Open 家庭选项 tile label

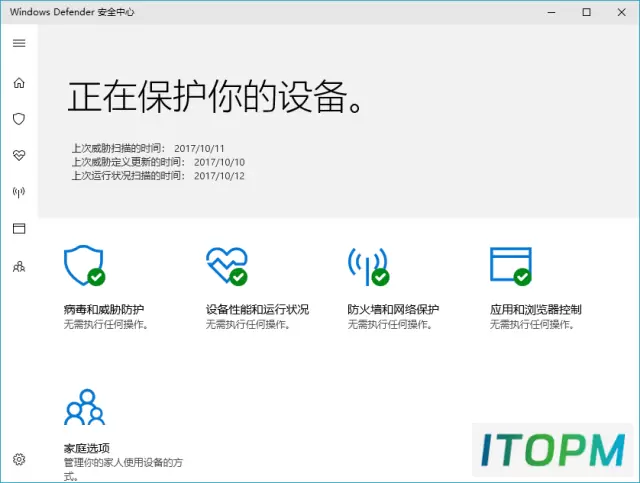(x=87, y=448)
